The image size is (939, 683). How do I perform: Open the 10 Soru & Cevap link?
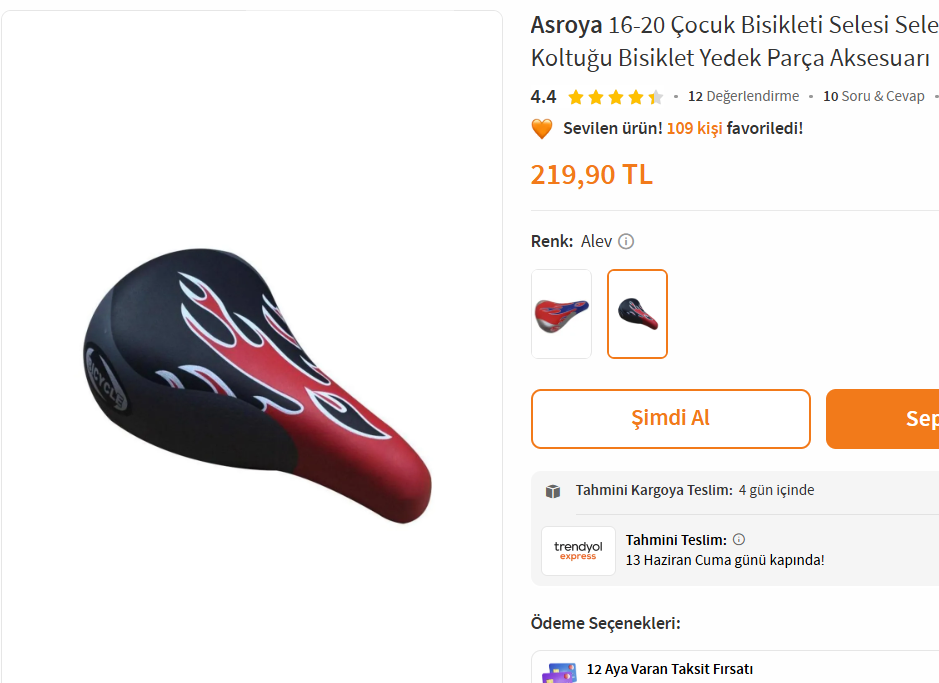pyautogui.click(x=874, y=96)
